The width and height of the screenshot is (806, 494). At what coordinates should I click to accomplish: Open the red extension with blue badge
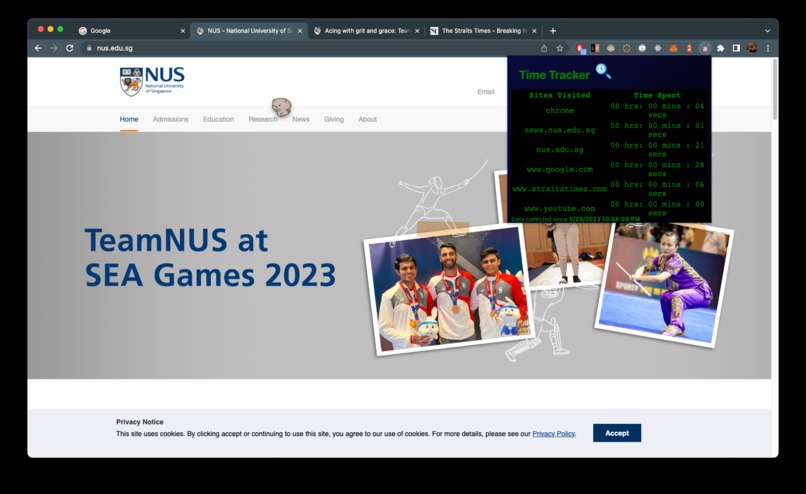580,48
